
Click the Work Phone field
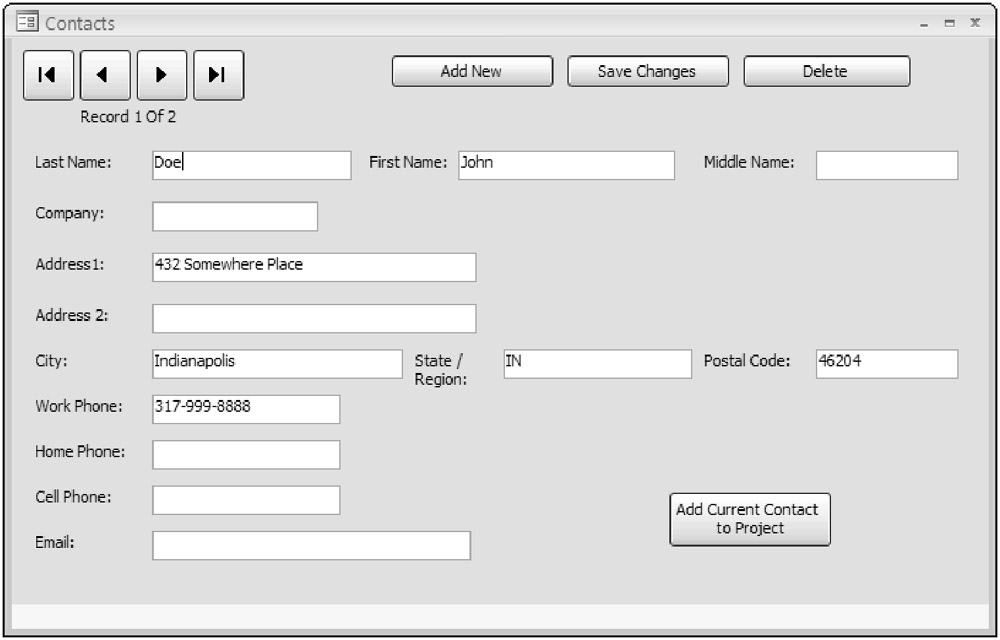point(245,409)
